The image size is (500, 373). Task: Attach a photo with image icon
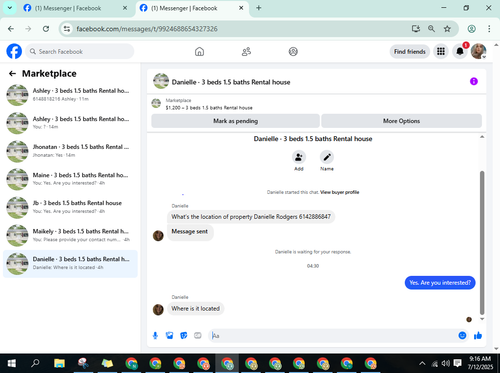click(169, 335)
